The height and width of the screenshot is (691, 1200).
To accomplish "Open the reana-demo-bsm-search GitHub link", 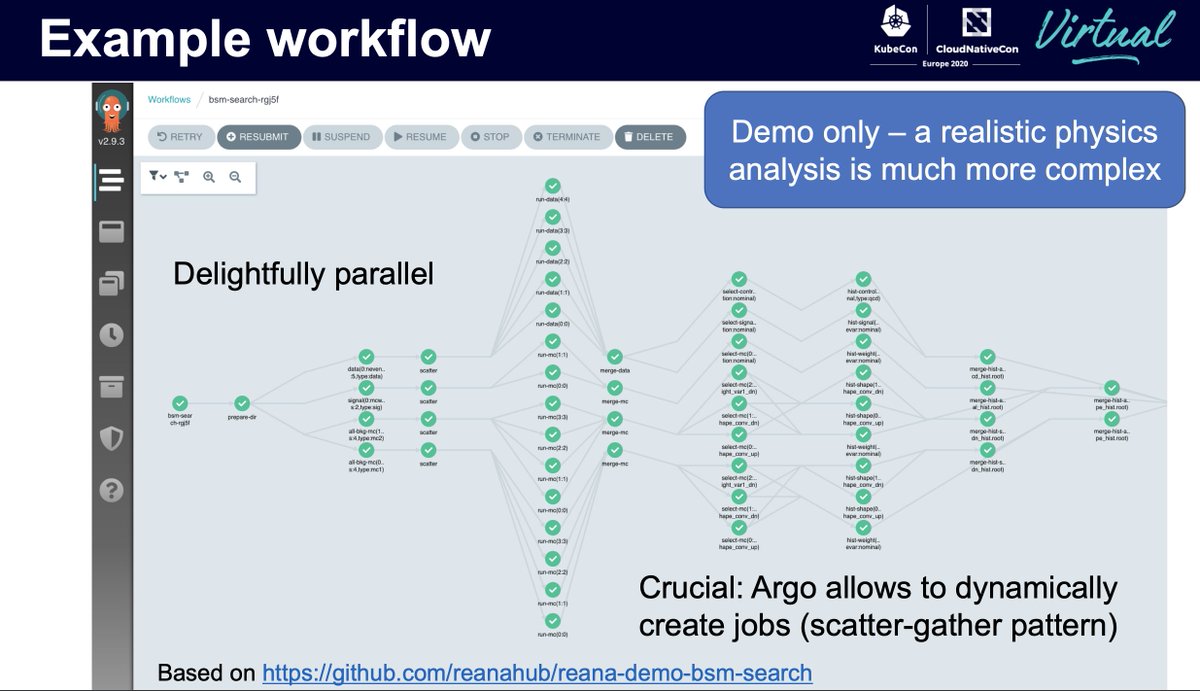I will pos(537,672).
